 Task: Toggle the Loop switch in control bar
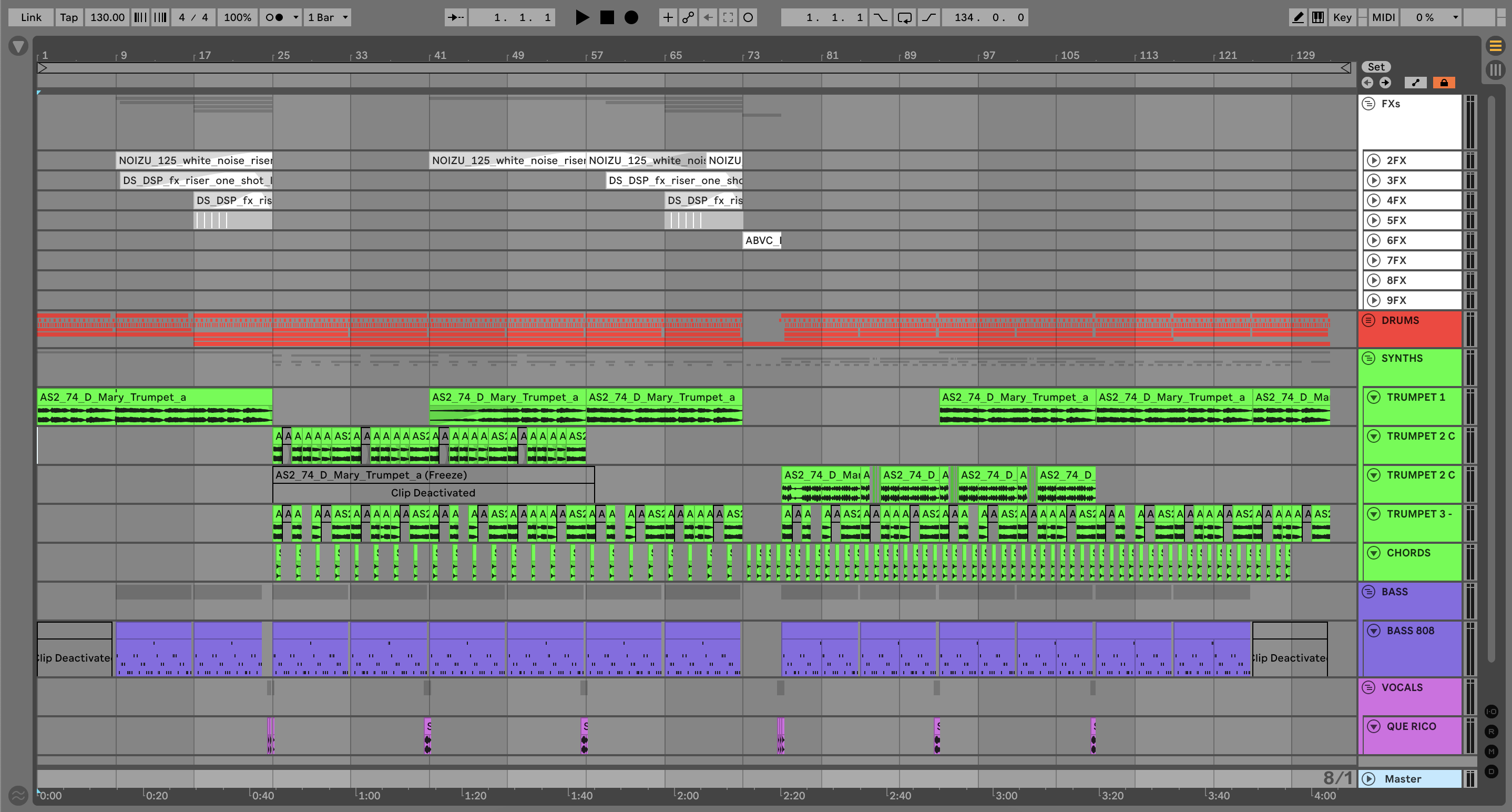pos(904,17)
